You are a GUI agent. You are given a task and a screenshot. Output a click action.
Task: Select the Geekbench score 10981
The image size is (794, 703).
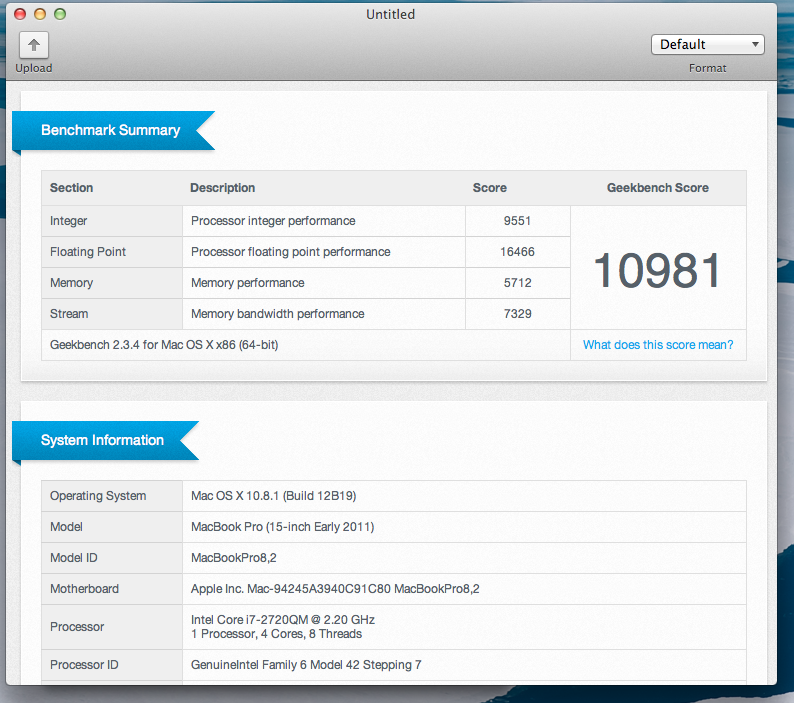click(657, 271)
